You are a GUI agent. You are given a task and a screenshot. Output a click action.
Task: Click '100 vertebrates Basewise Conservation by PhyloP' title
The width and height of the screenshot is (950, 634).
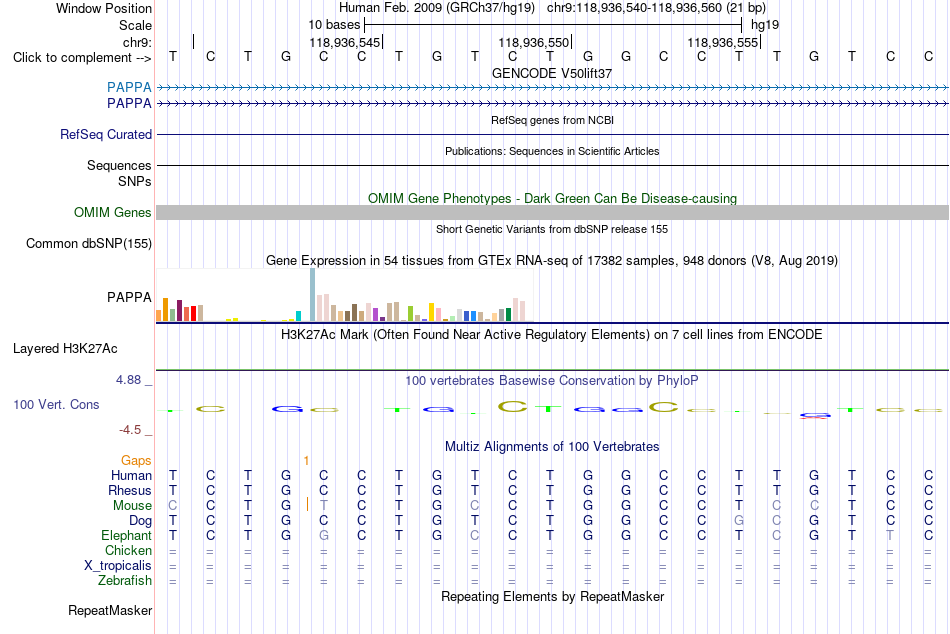coord(552,381)
